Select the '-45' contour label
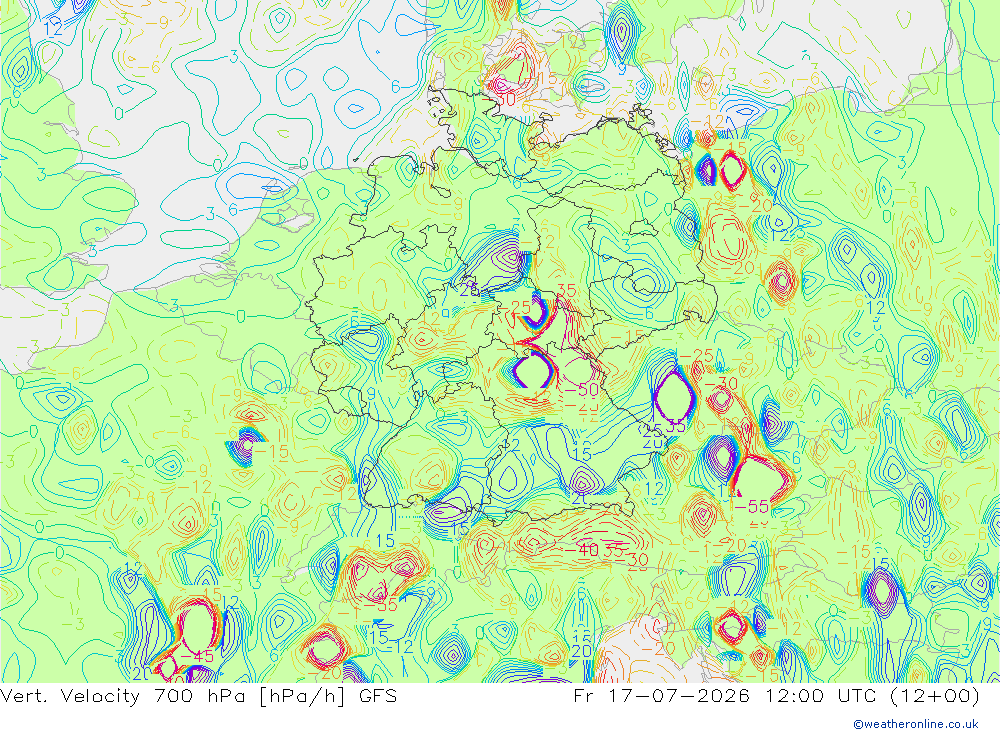1000x733 pixels. pos(197,656)
